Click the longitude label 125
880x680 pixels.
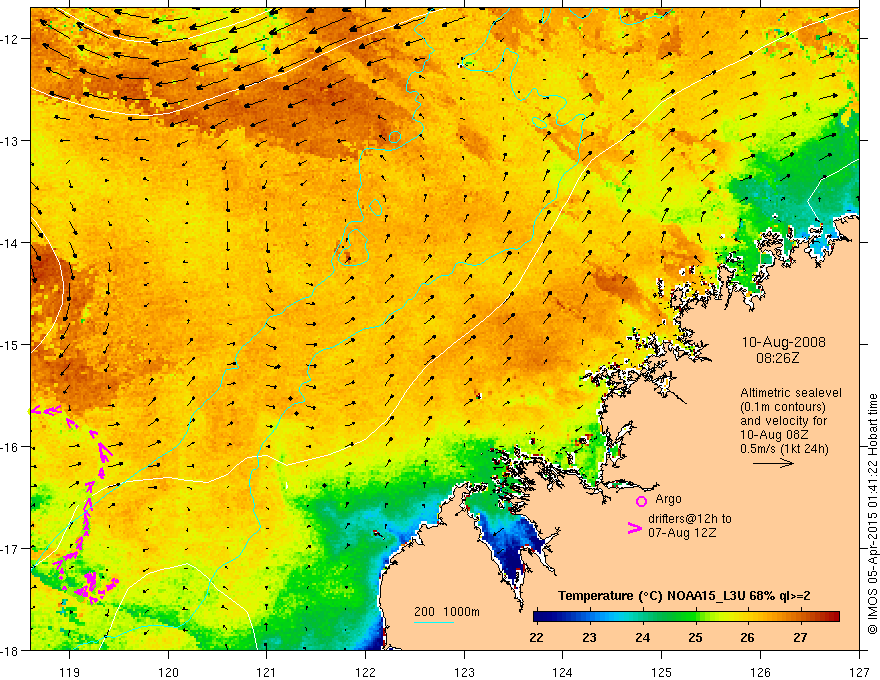pos(662,672)
